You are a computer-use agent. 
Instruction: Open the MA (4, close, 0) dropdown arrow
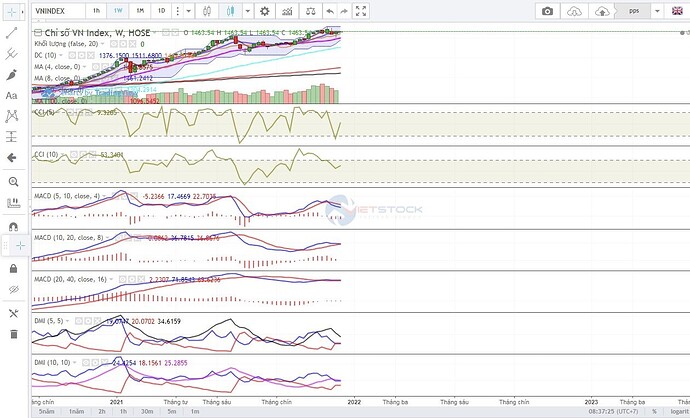click(84, 66)
